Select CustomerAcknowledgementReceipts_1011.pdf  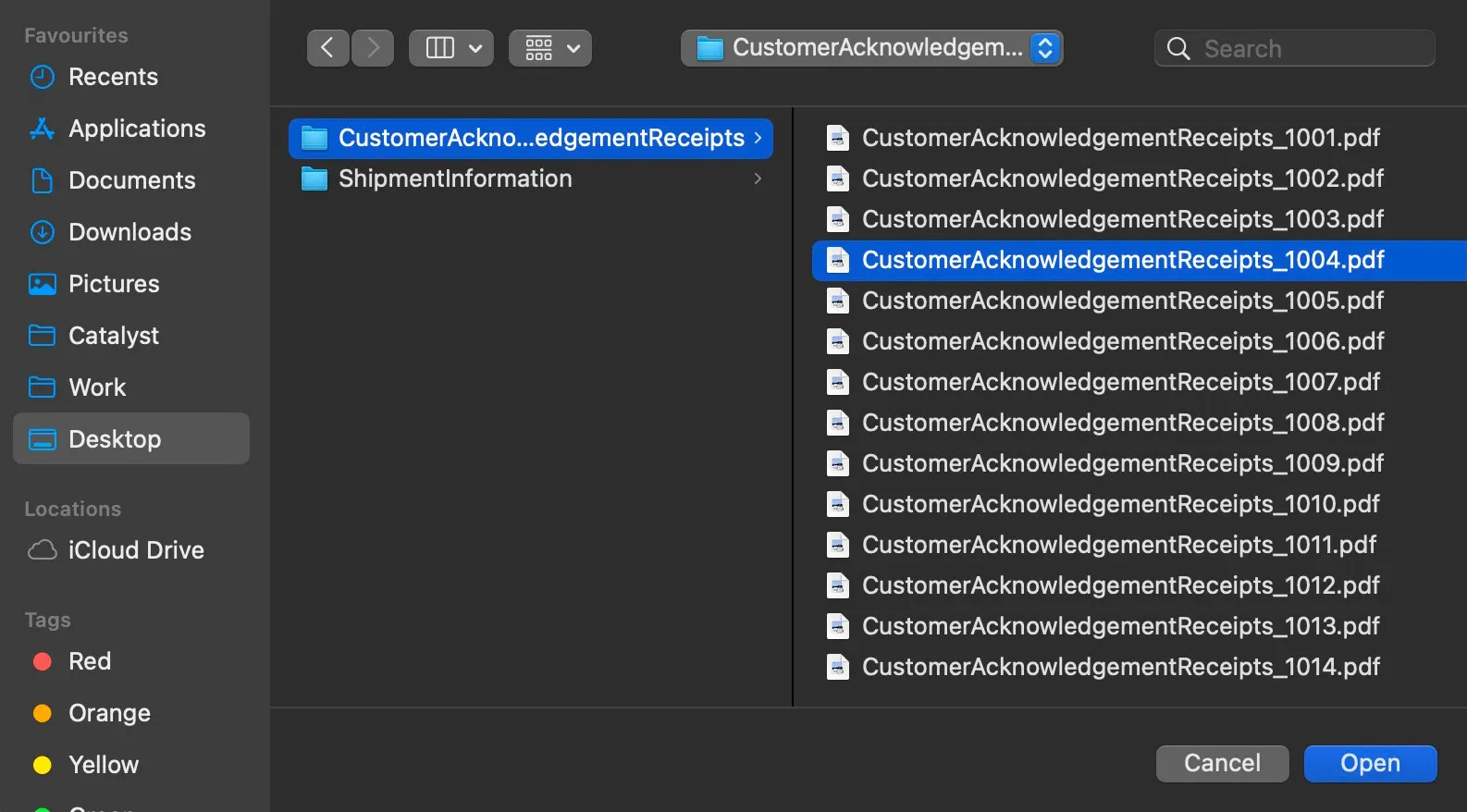(x=1139, y=545)
